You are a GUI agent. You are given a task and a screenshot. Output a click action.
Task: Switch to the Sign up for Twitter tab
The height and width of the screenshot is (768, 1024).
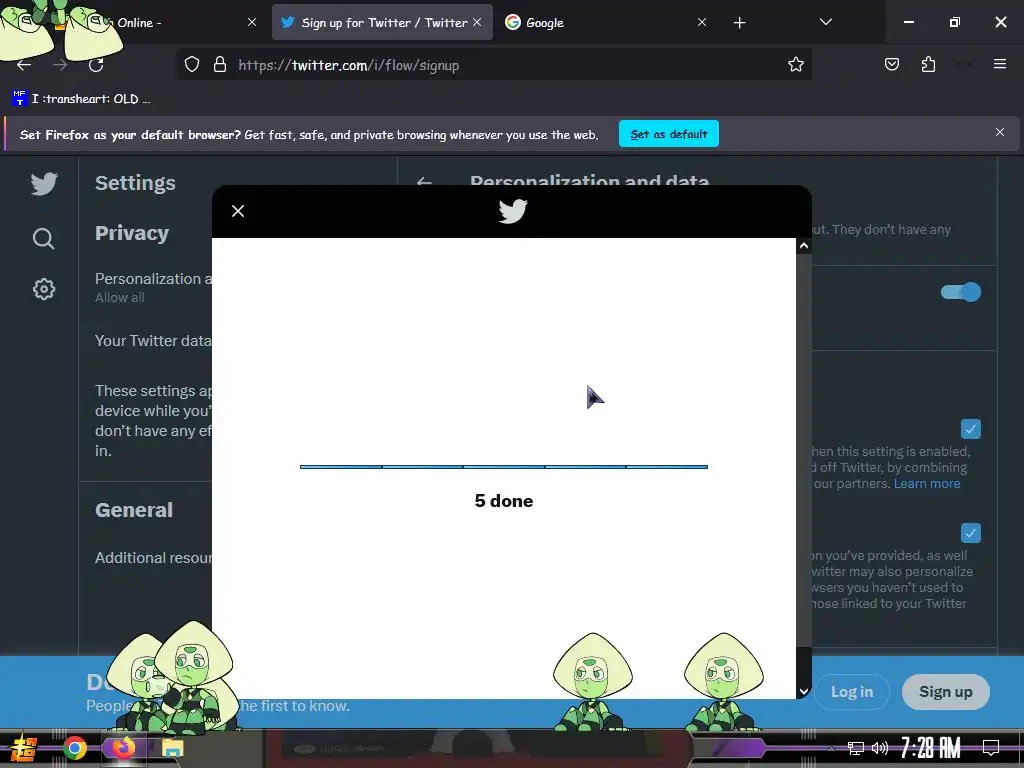click(x=383, y=22)
